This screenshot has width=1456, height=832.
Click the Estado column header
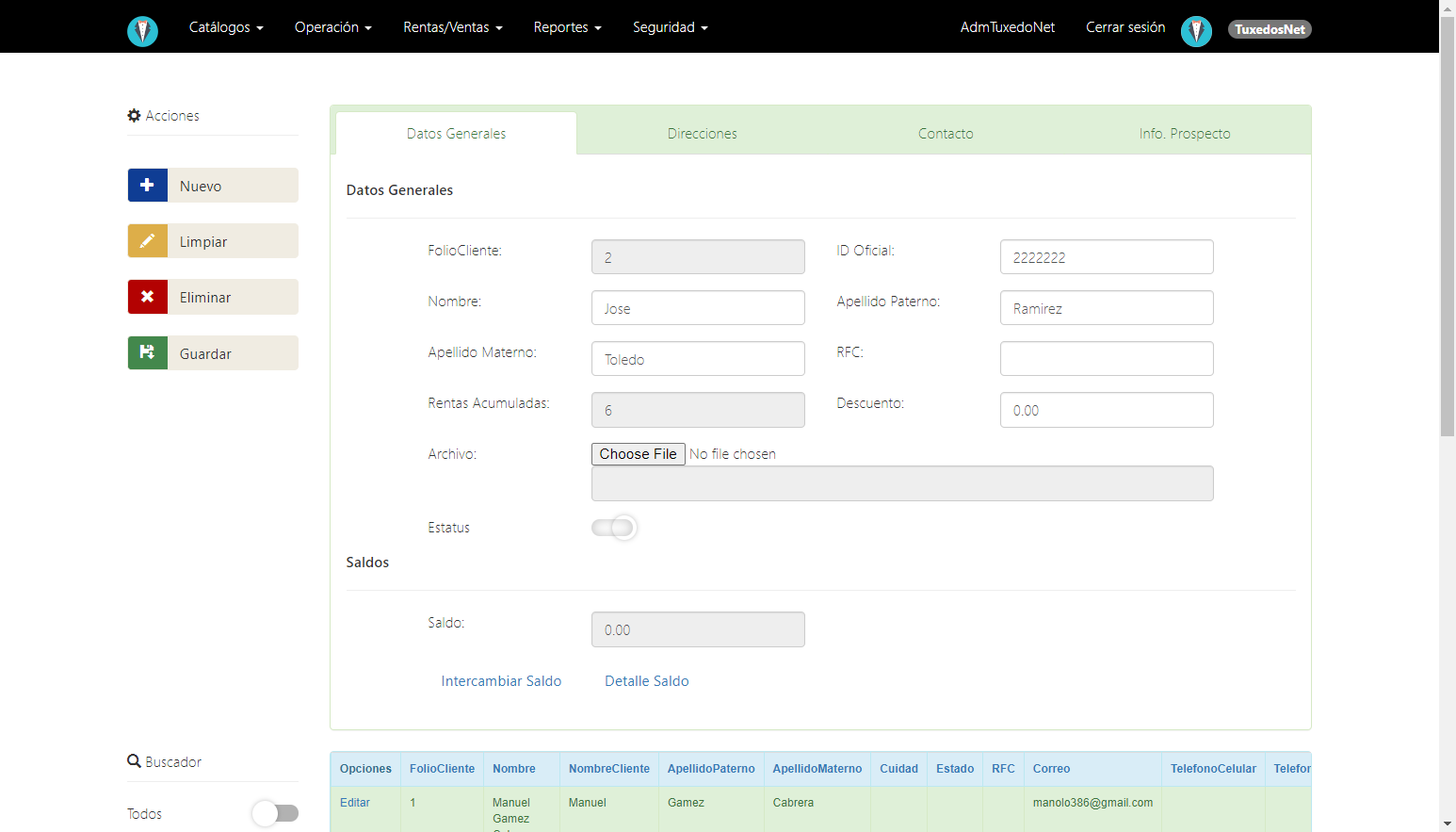(x=955, y=769)
